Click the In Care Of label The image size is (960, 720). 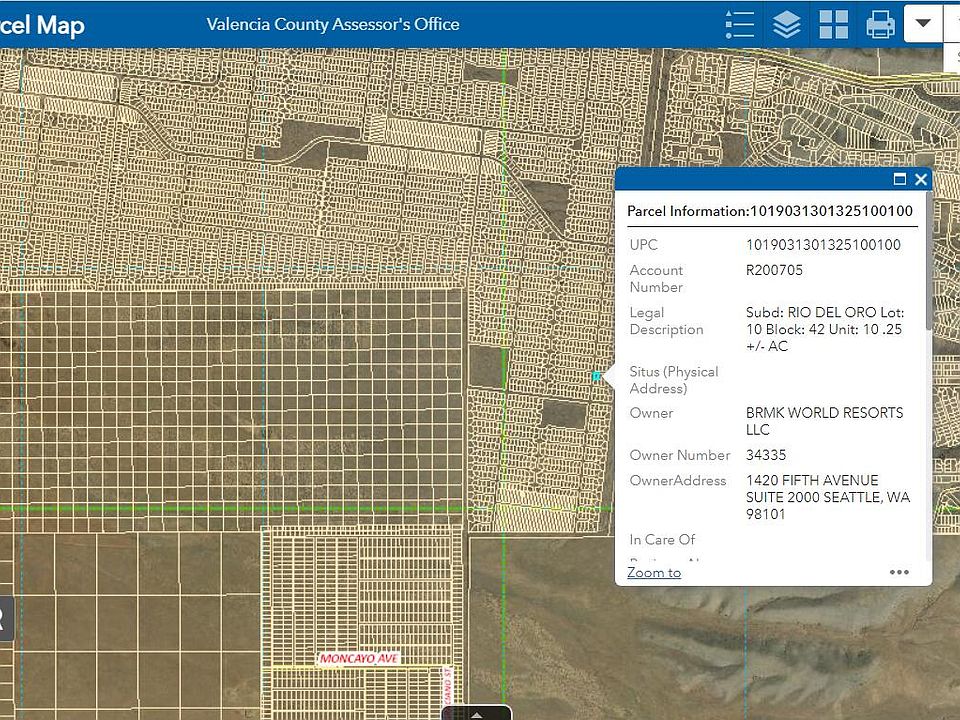(662, 539)
